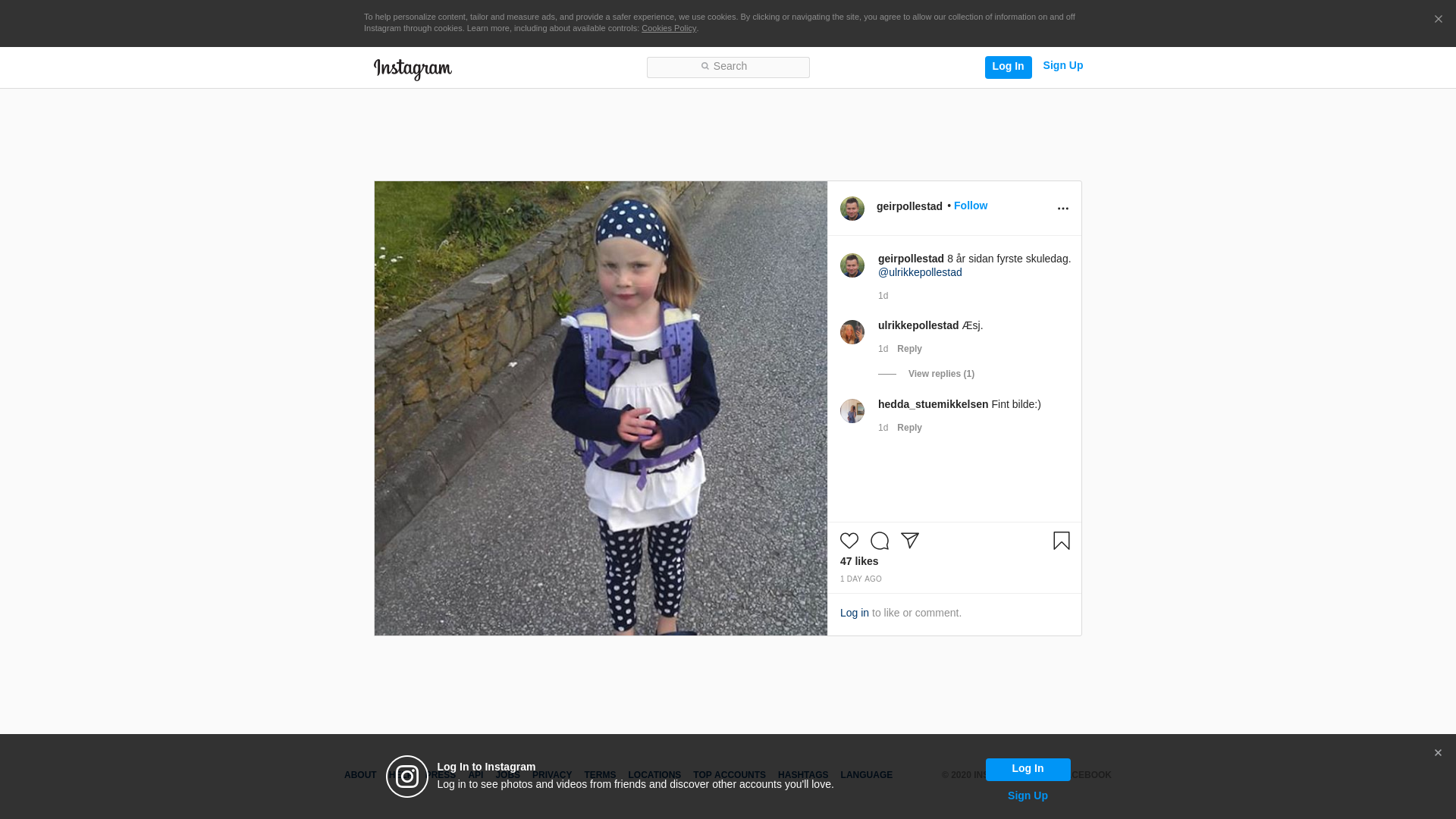Reply to ulrikkepollestad's comment
1456x819 pixels.
(x=909, y=349)
